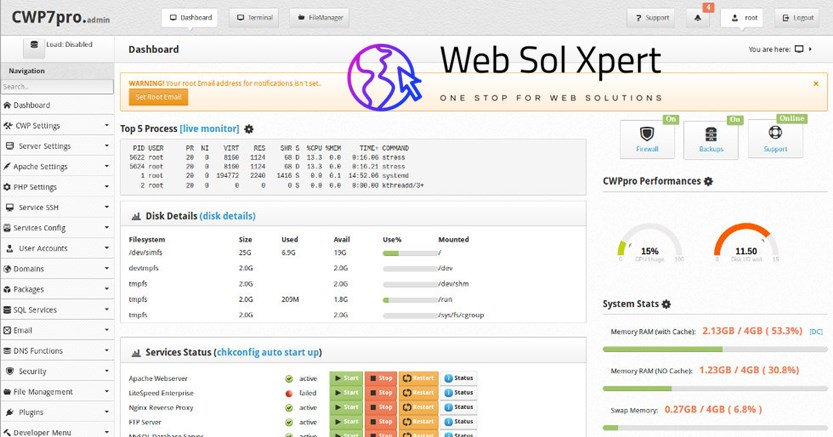View Apache Webserver Status

458,378
